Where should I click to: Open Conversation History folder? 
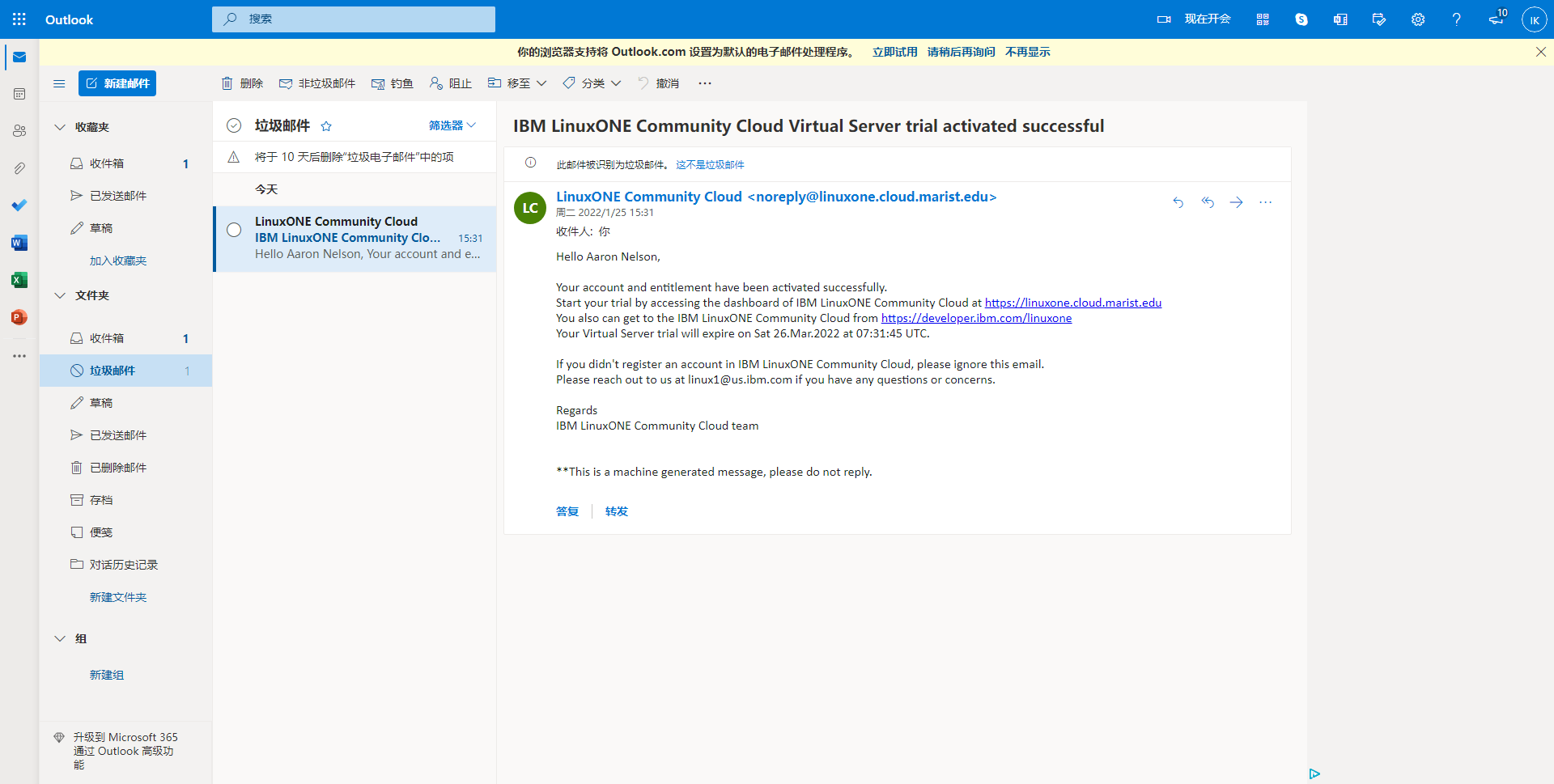coord(125,565)
